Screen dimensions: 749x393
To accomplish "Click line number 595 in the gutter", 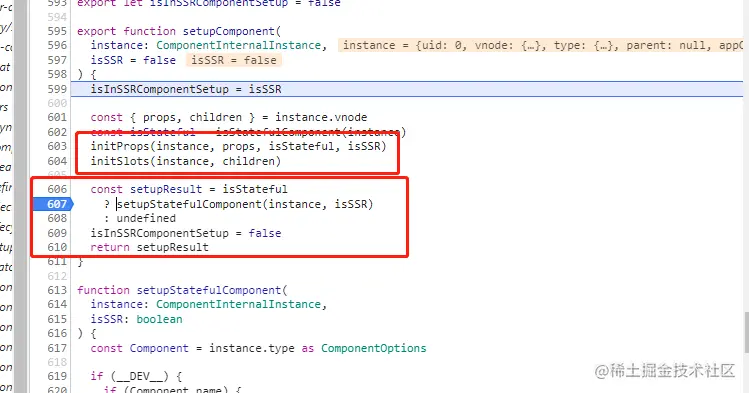I will click(57, 31).
